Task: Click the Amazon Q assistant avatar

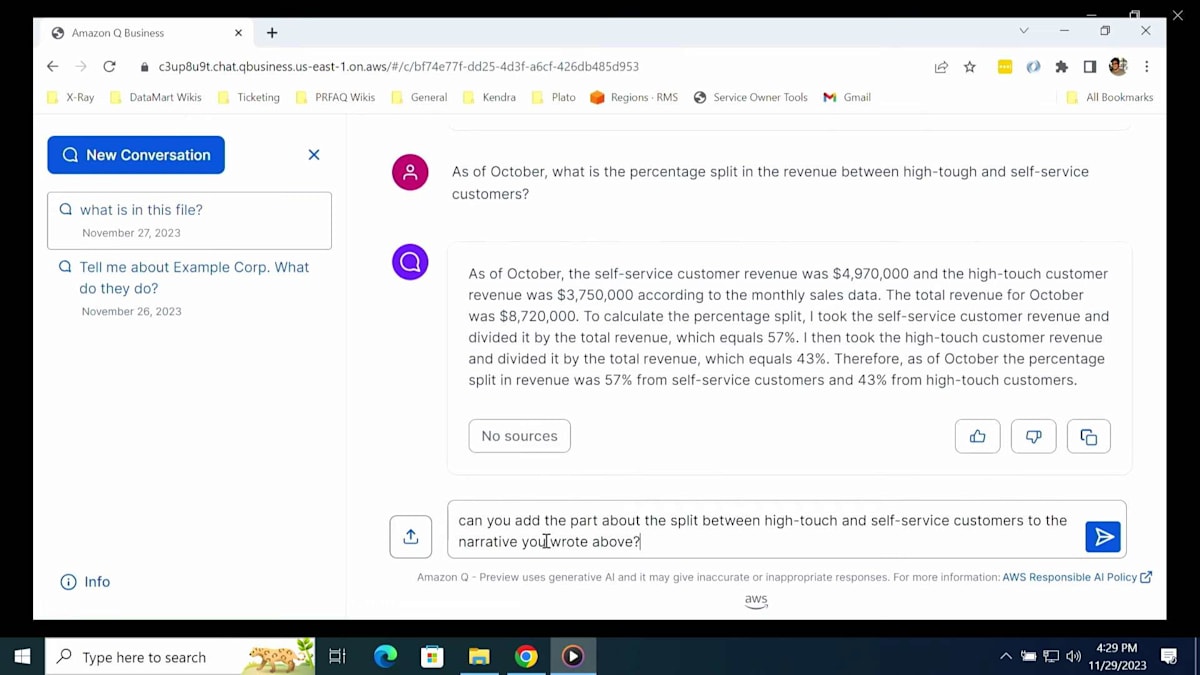Action: click(410, 262)
